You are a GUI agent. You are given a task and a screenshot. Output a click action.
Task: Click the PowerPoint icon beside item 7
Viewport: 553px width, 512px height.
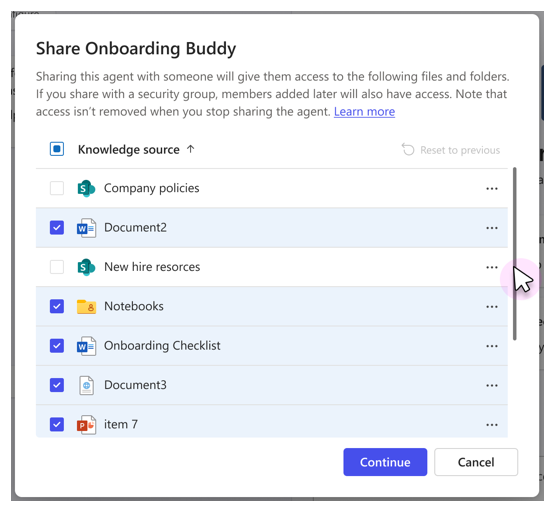pyautogui.click(x=86, y=425)
